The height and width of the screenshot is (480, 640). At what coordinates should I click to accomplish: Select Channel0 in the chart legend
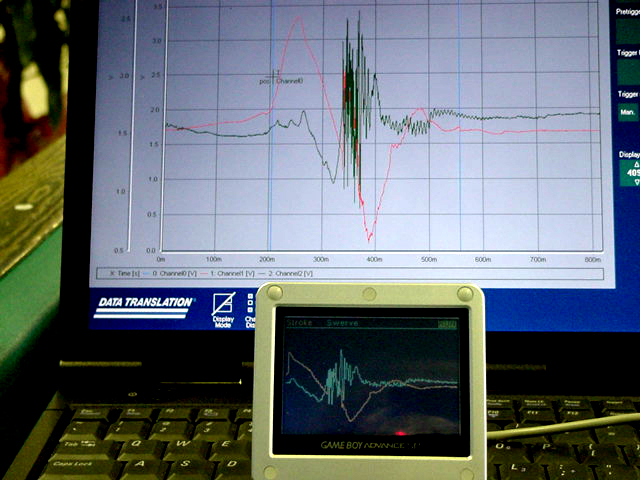(x=165, y=272)
